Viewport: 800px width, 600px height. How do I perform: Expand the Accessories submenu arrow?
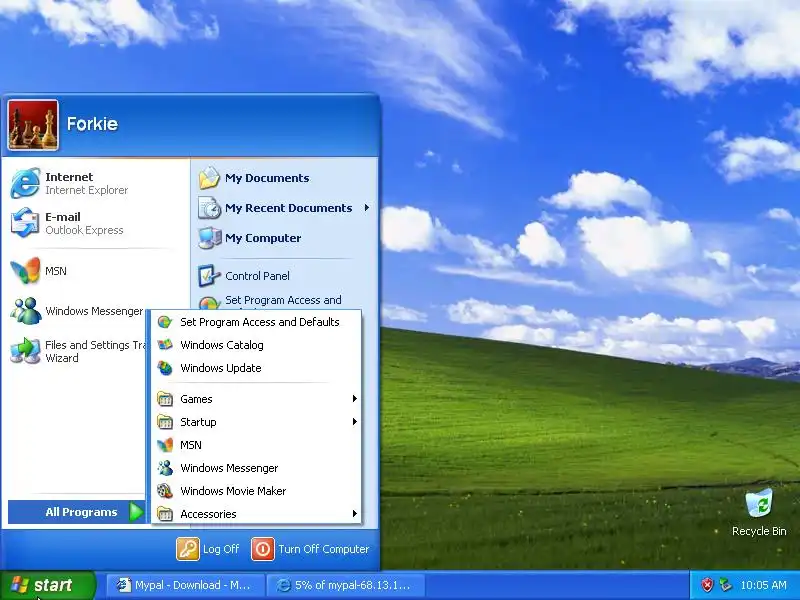355,513
